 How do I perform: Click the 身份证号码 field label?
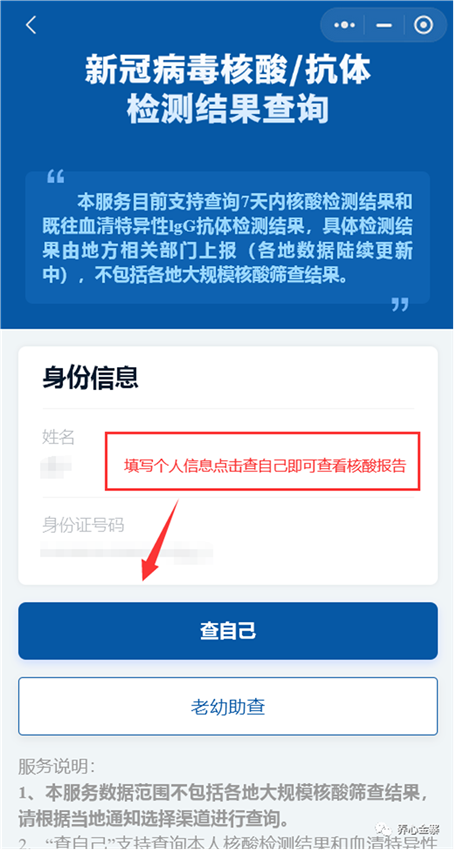pyautogui.click(x=83, y=525)
